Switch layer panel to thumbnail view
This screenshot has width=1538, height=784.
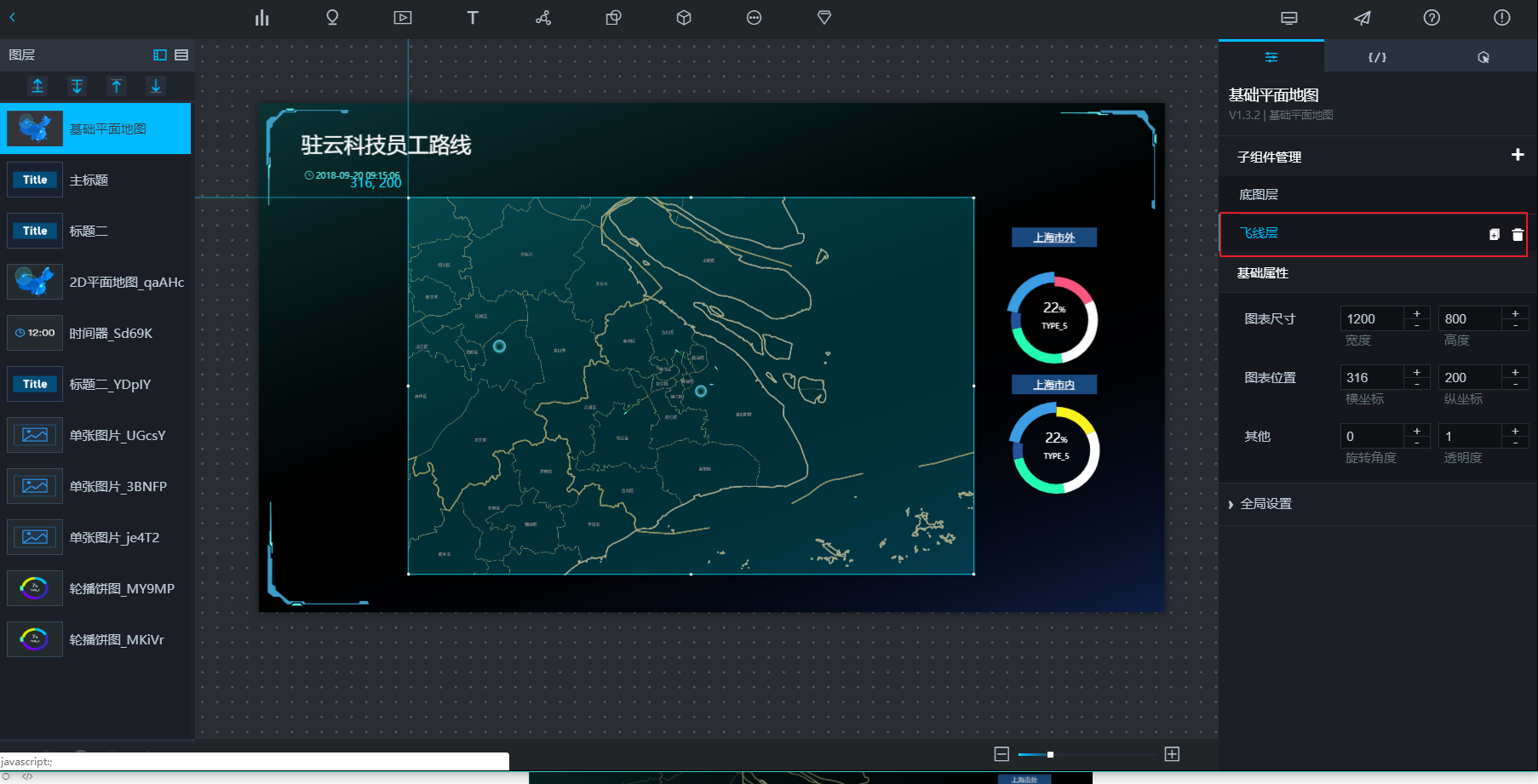point(159,55)
